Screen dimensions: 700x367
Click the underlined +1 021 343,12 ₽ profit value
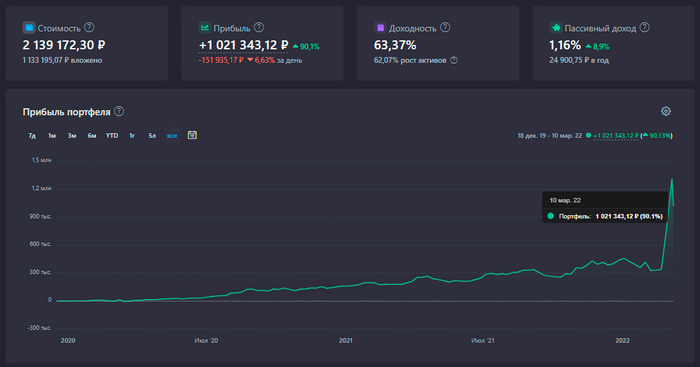(243, 45)
